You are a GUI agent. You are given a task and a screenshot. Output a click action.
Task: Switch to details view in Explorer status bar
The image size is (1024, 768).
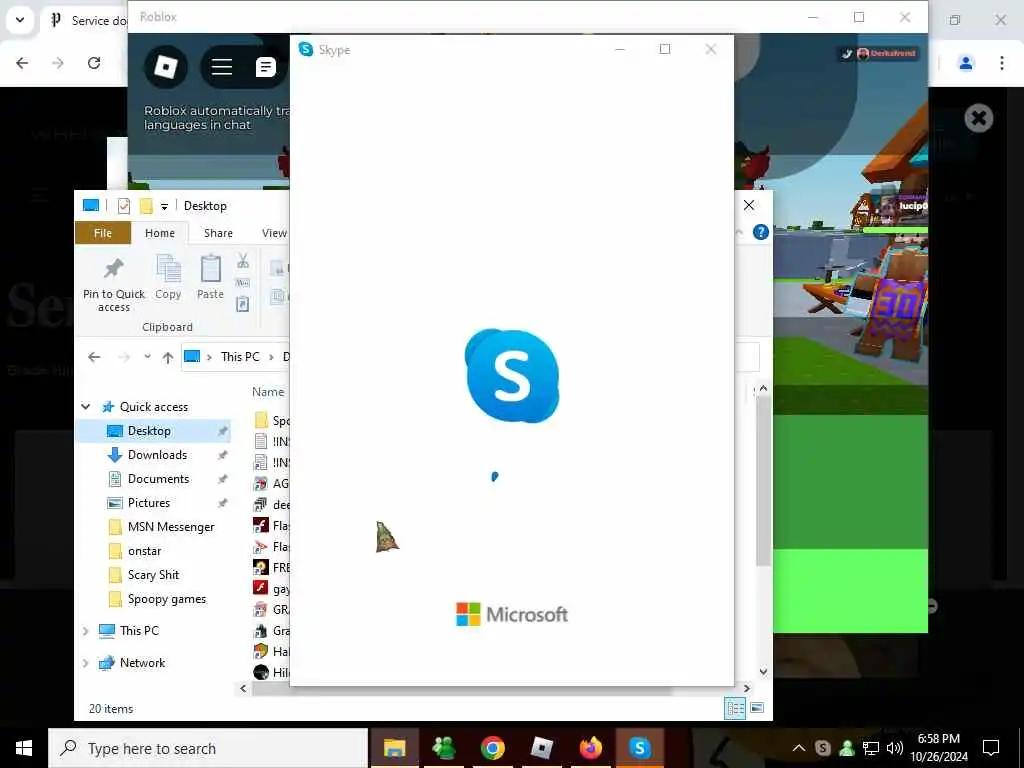(x=735, y=709)
